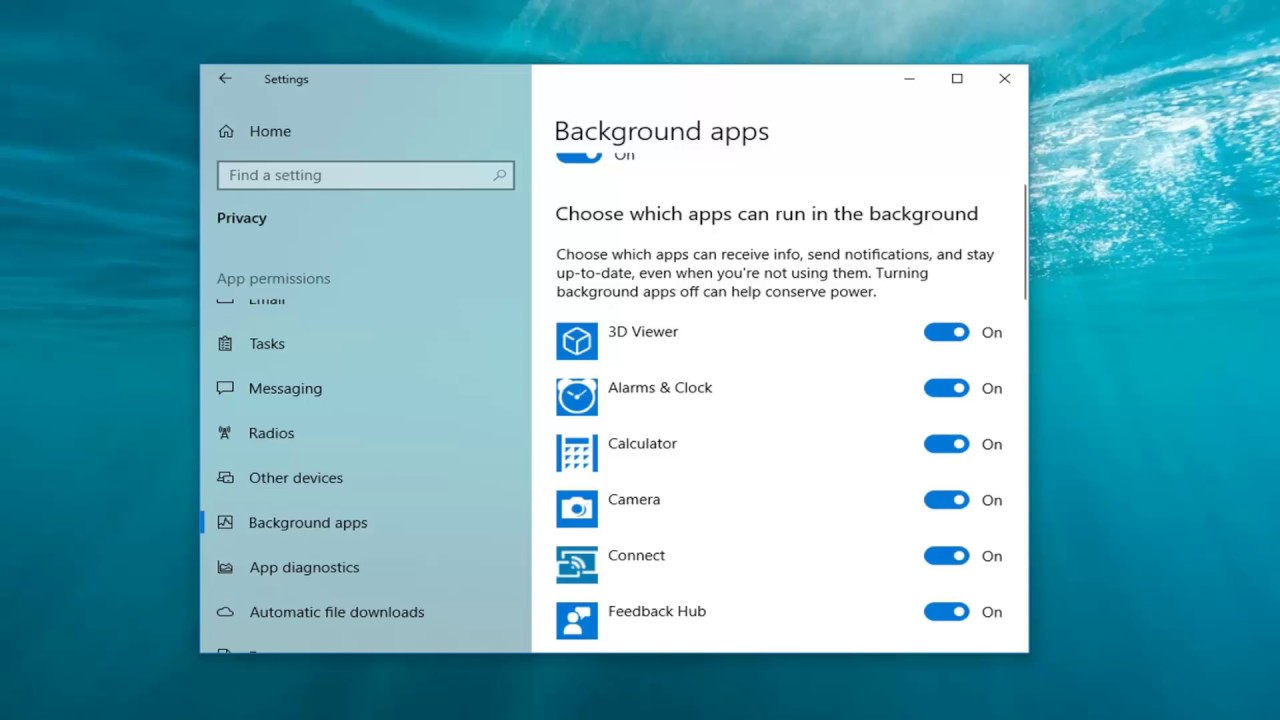The height and width of the screenshot is (720, 1280).
Task: Click the Connect app name
Action: pyautogui.click(x=636, y=556)
